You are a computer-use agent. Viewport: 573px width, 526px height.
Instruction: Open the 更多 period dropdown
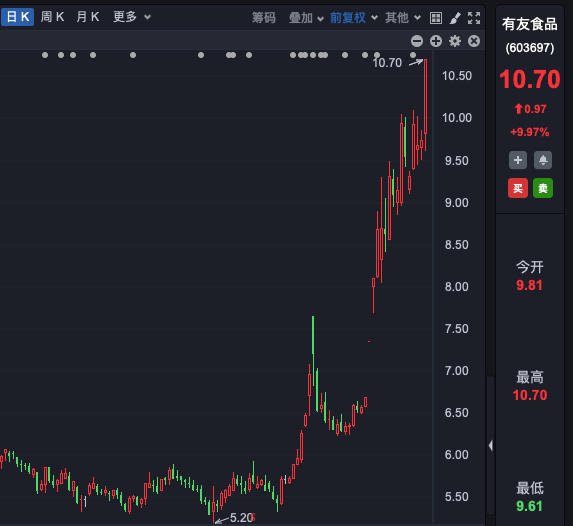click(x=132, y=17)
